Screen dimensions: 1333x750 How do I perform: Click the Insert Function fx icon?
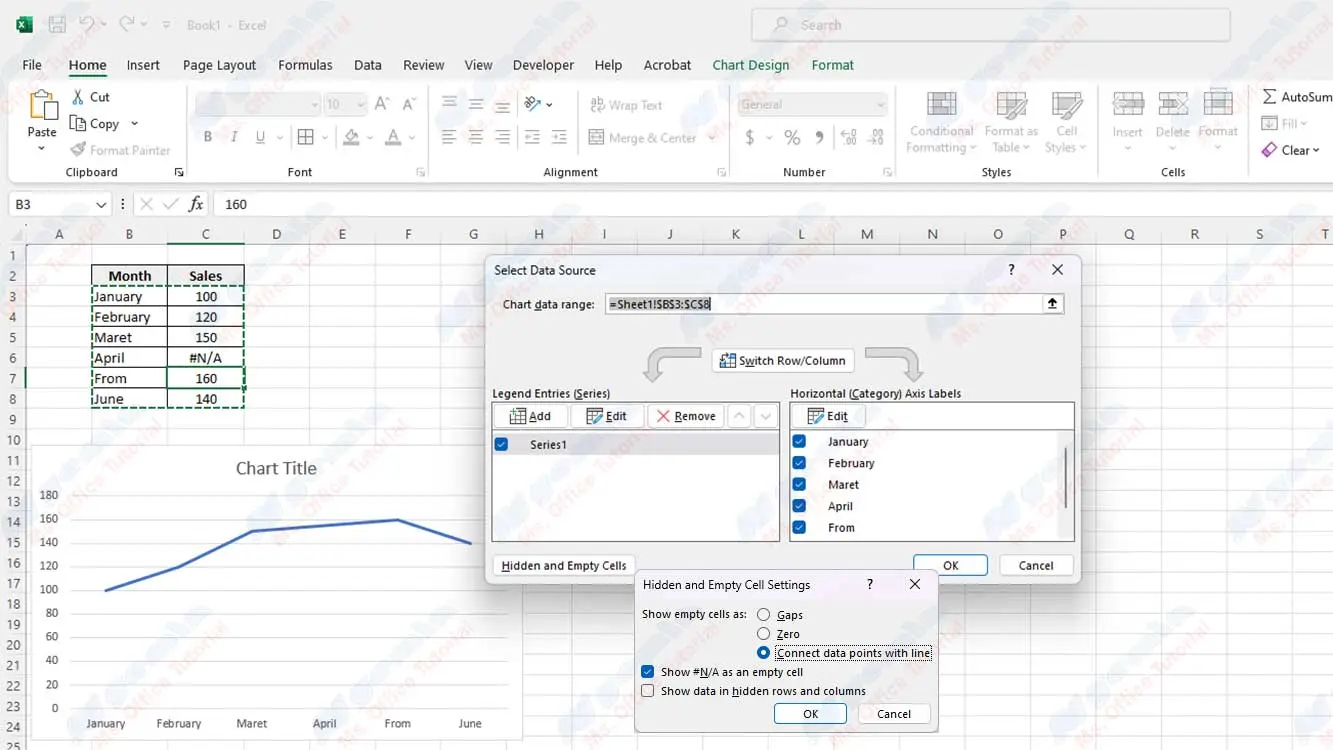196,204
